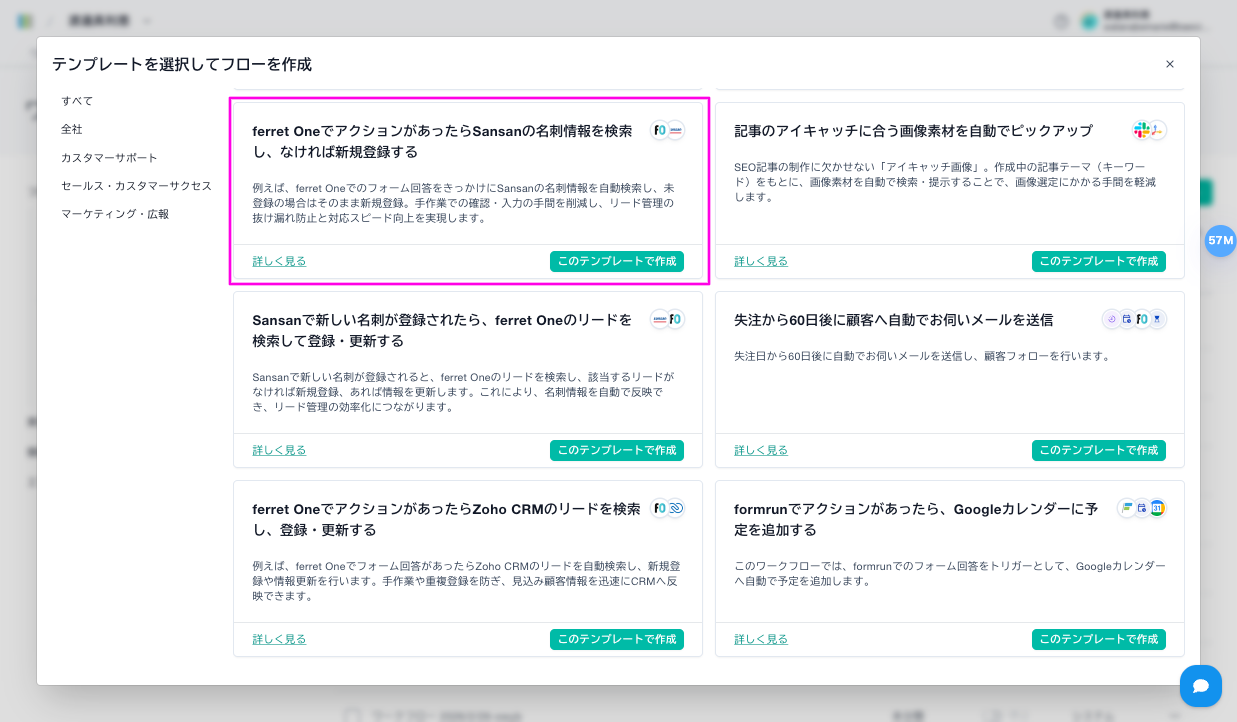Select the すべて category

[x=77, y=101]
